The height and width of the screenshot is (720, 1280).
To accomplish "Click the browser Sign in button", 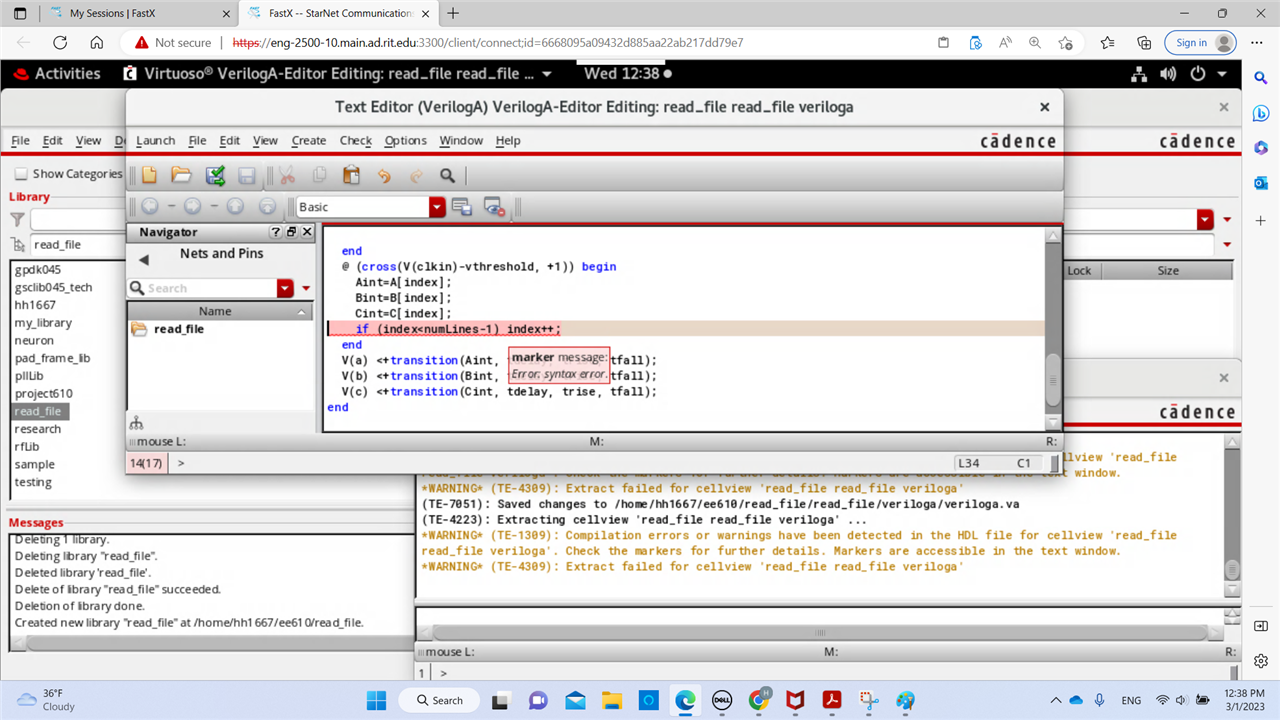I will (x=1200, y=43).
